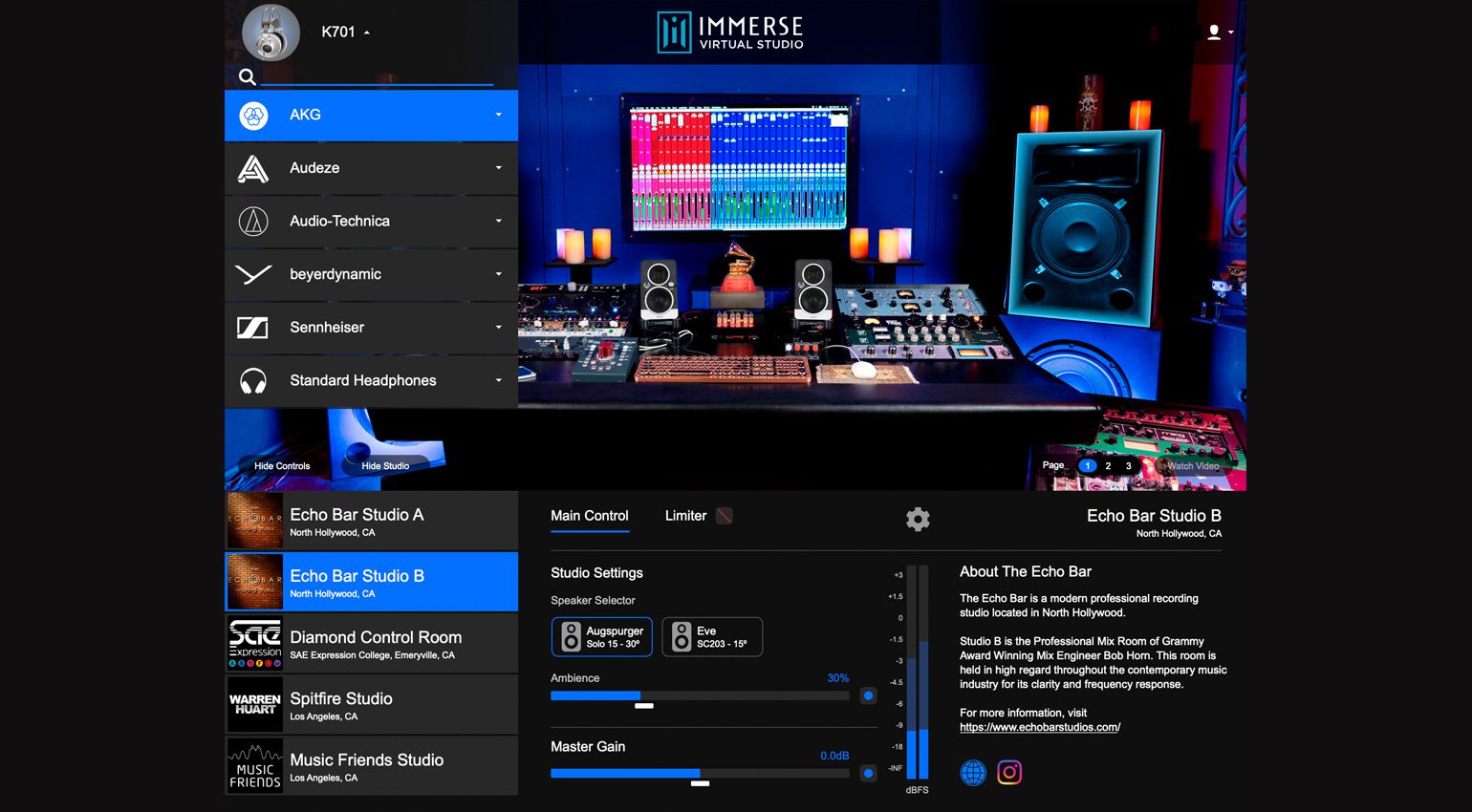Select the Eve SC203 speaker
The image size is (1472, 812).
[712, 637]
